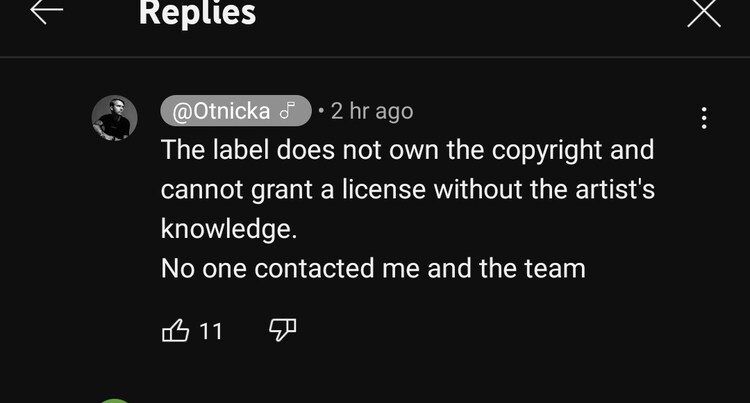Click the "2 hr ago" timestamp
Screen dimensions: 750x403
tap(371, 111)
